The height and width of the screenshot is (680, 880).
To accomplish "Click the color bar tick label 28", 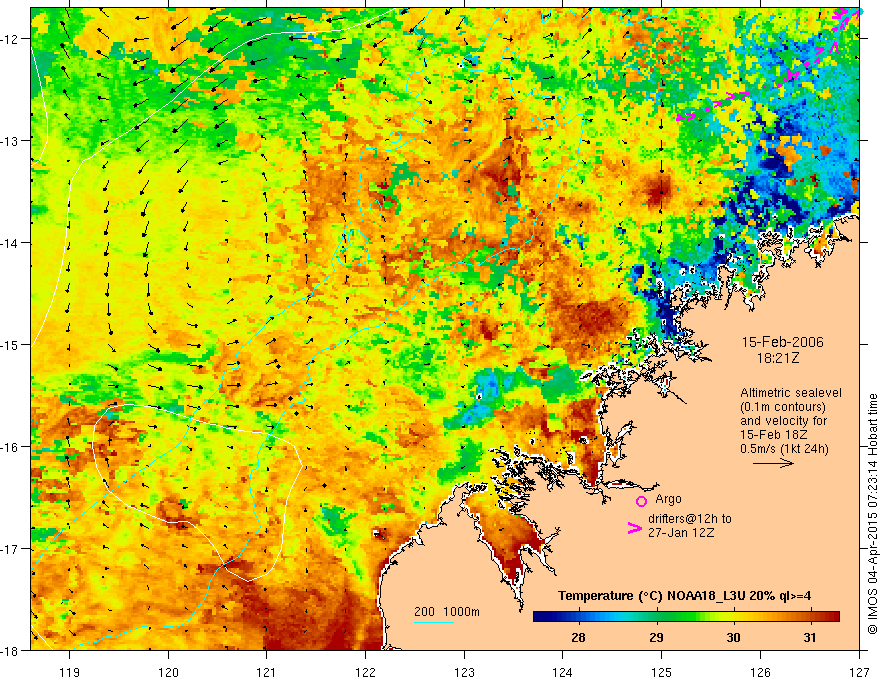I will pos(578,637).
